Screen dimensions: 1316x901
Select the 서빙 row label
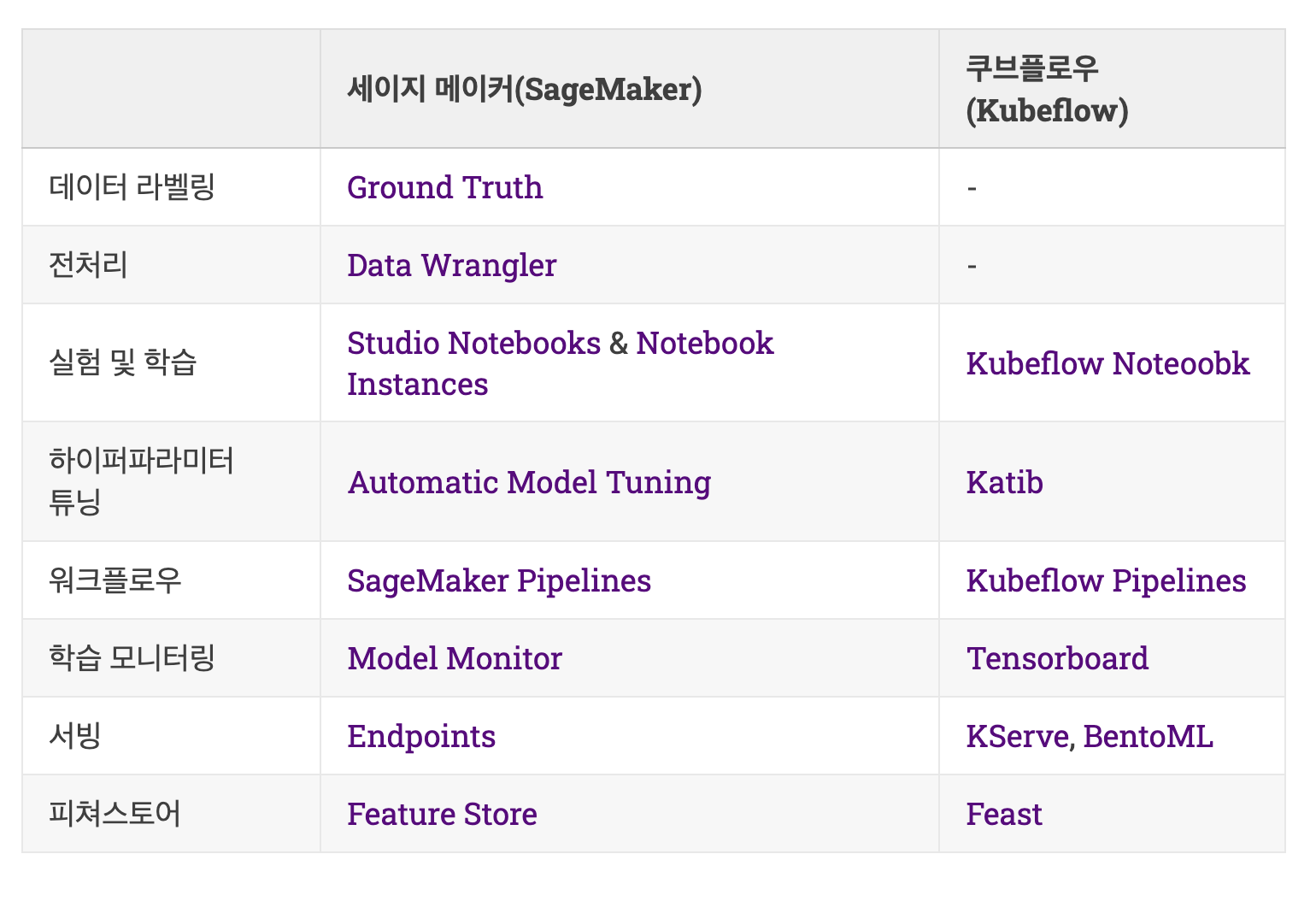(x=75, y=736)
